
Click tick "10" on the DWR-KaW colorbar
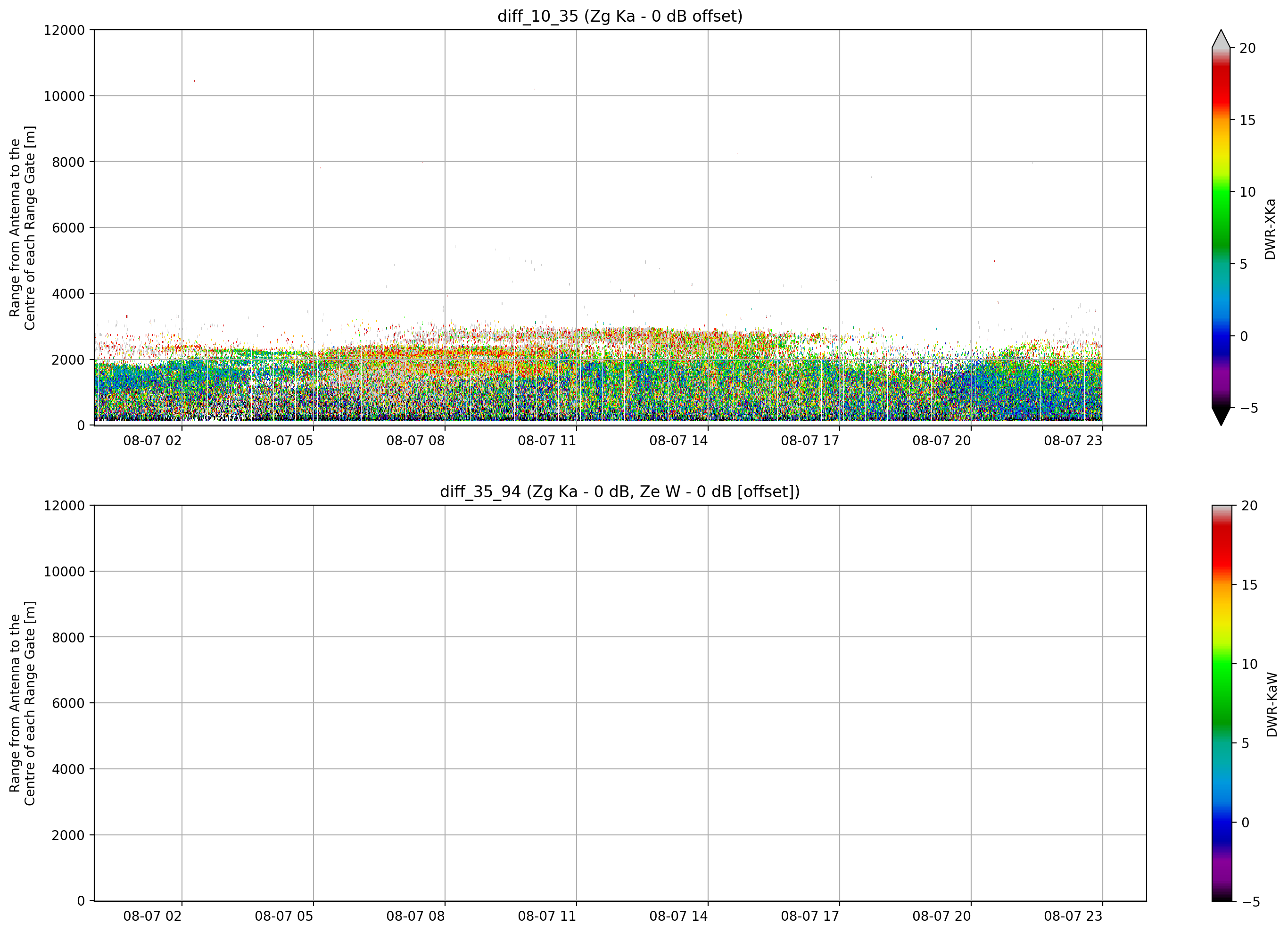1249,664
